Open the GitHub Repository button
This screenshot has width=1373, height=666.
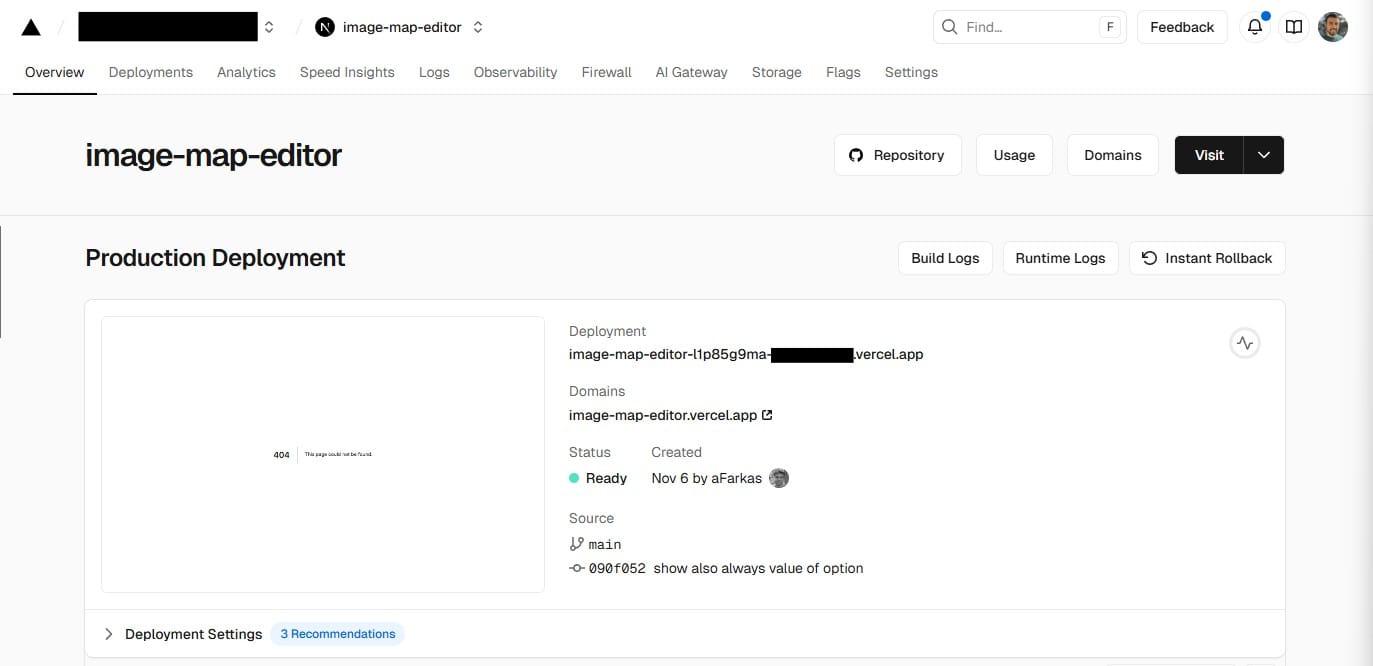pos(897,155)
